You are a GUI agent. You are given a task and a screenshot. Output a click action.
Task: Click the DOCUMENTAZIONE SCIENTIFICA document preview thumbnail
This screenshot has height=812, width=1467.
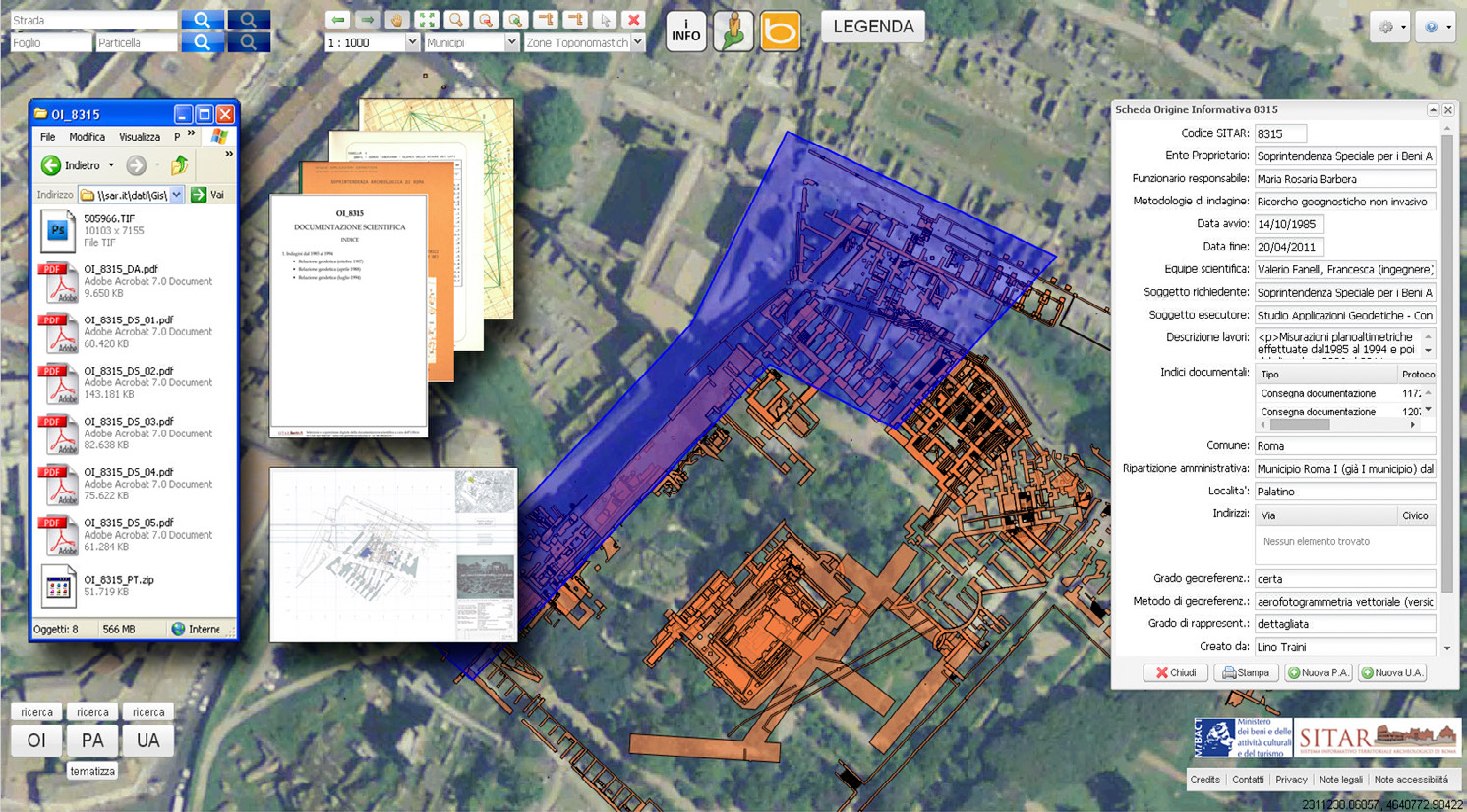point(348,316)
